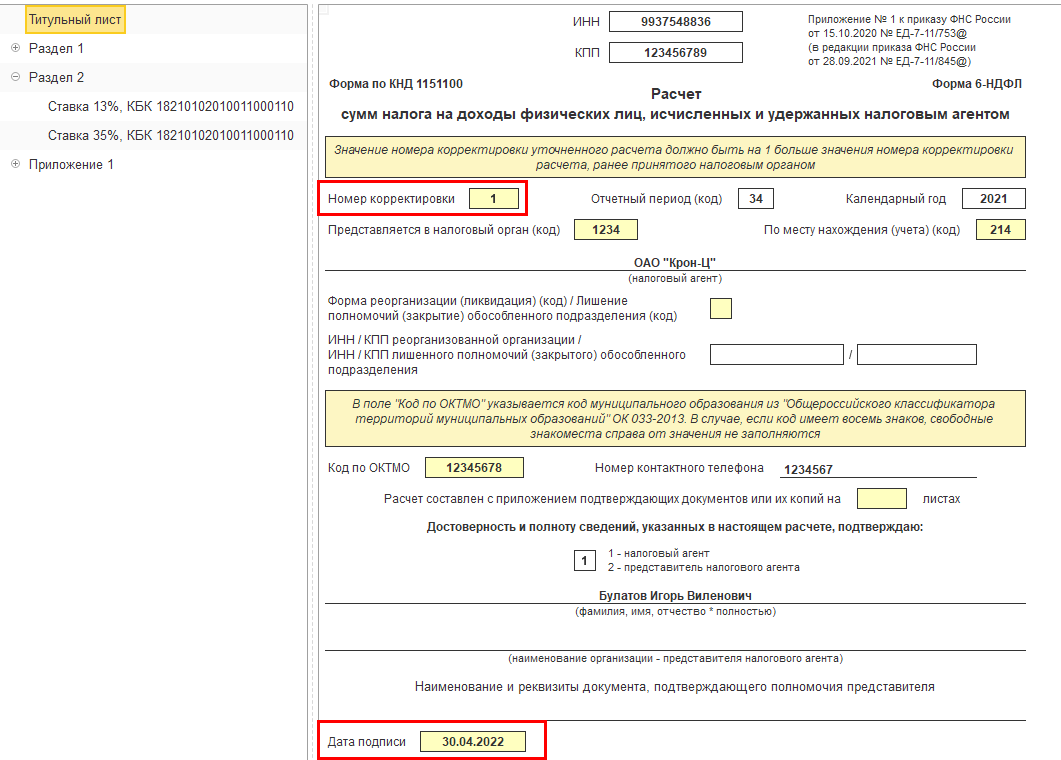Viewport: 1061px width, 760px height.
Task: Click the reorganization form code field
Action: pyautogui.click(x=721, y=309)
